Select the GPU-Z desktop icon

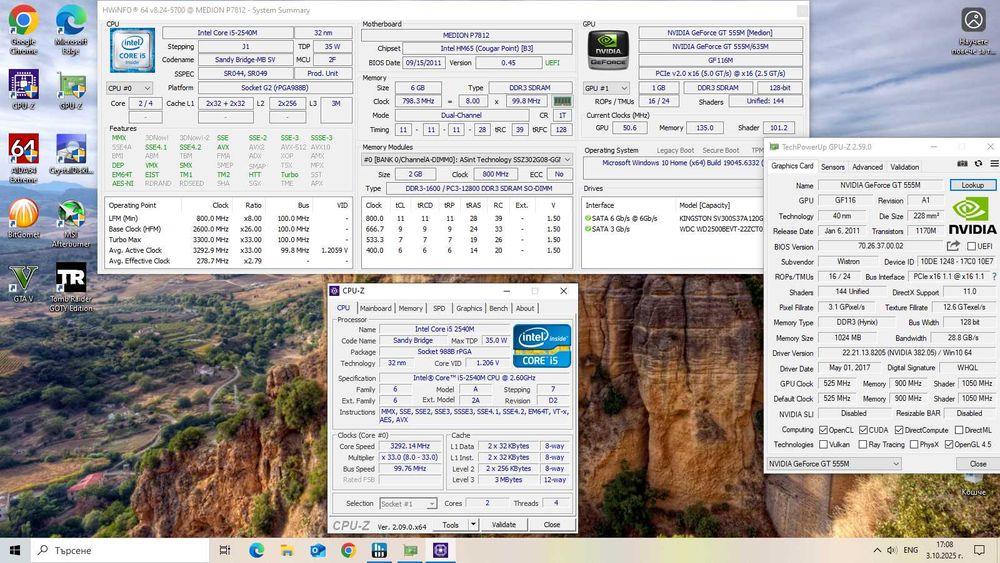[x=71, y=90]
